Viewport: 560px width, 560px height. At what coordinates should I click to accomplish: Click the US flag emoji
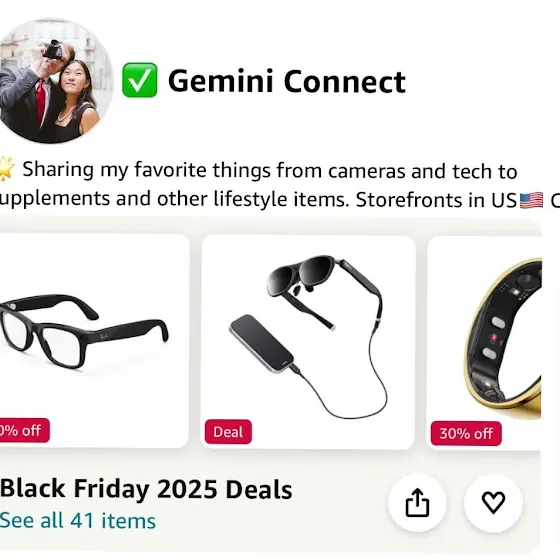pos(531,200)
